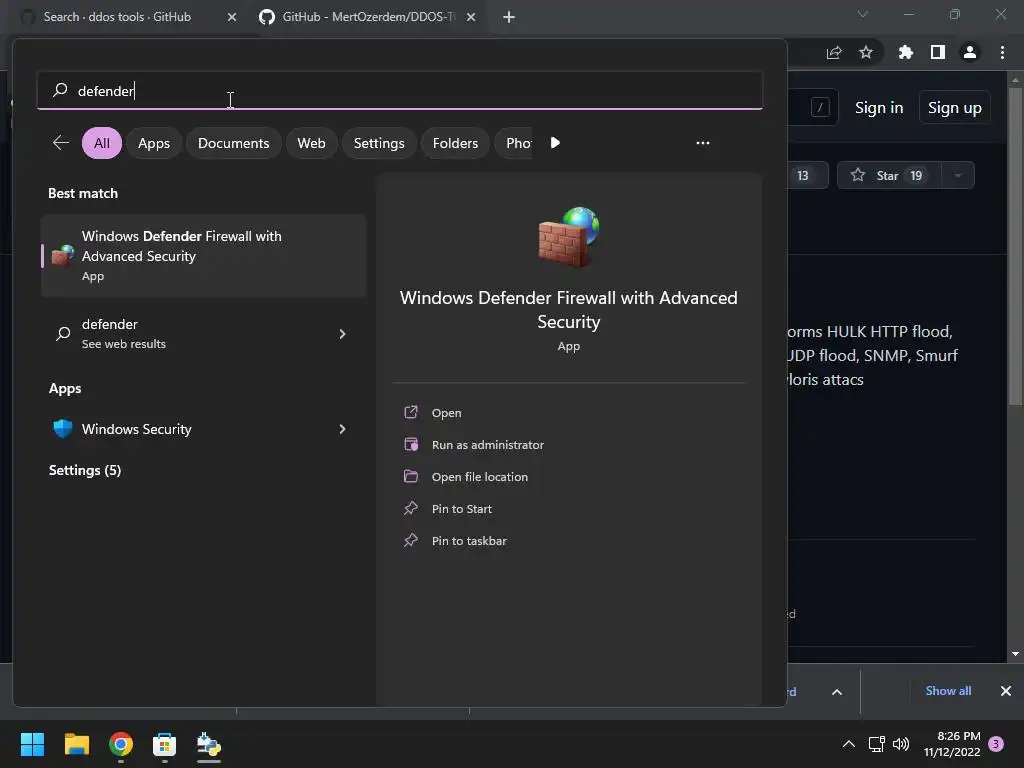Click the share page icon in Chrome toolbar
The width and height of the screenshot is (1024, 768).
(834, 52)
